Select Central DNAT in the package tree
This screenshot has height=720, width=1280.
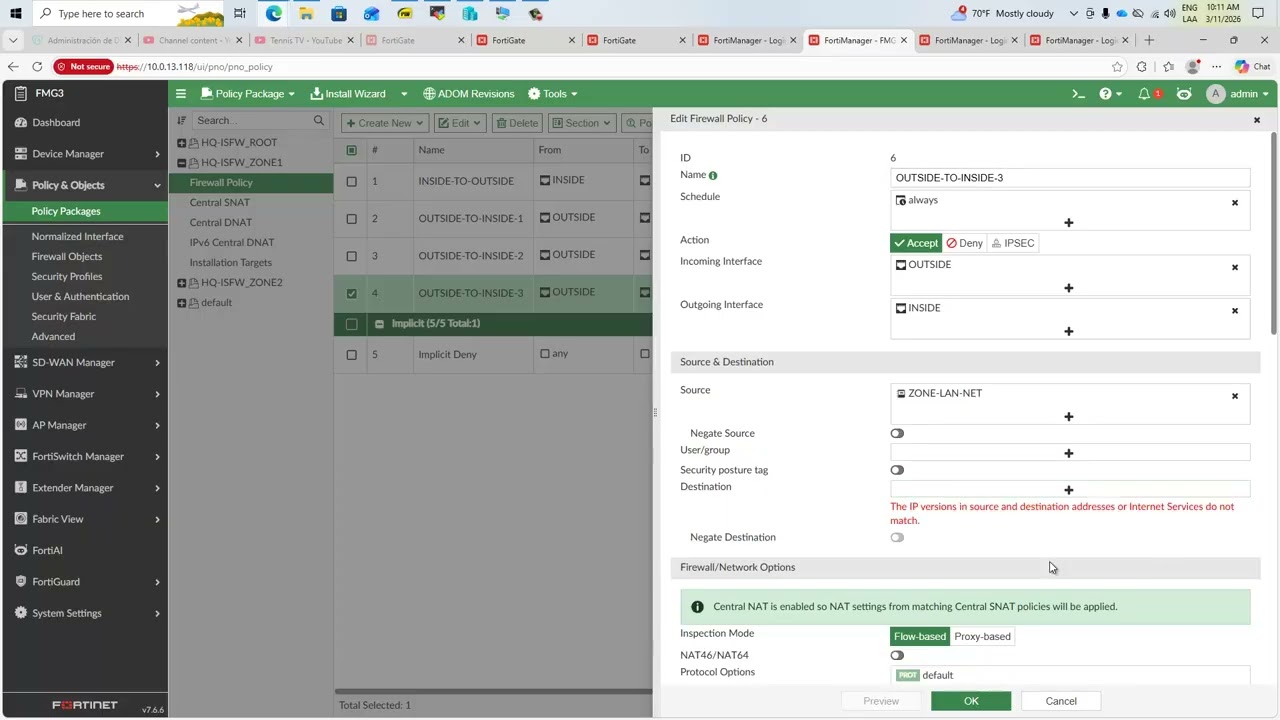[x=221, y=223]
